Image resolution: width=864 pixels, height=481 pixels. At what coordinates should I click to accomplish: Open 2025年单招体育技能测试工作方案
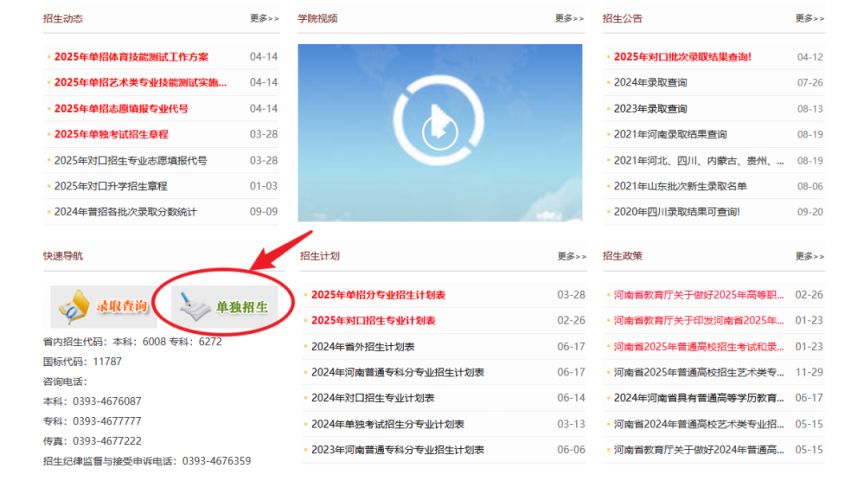(131, 57)
